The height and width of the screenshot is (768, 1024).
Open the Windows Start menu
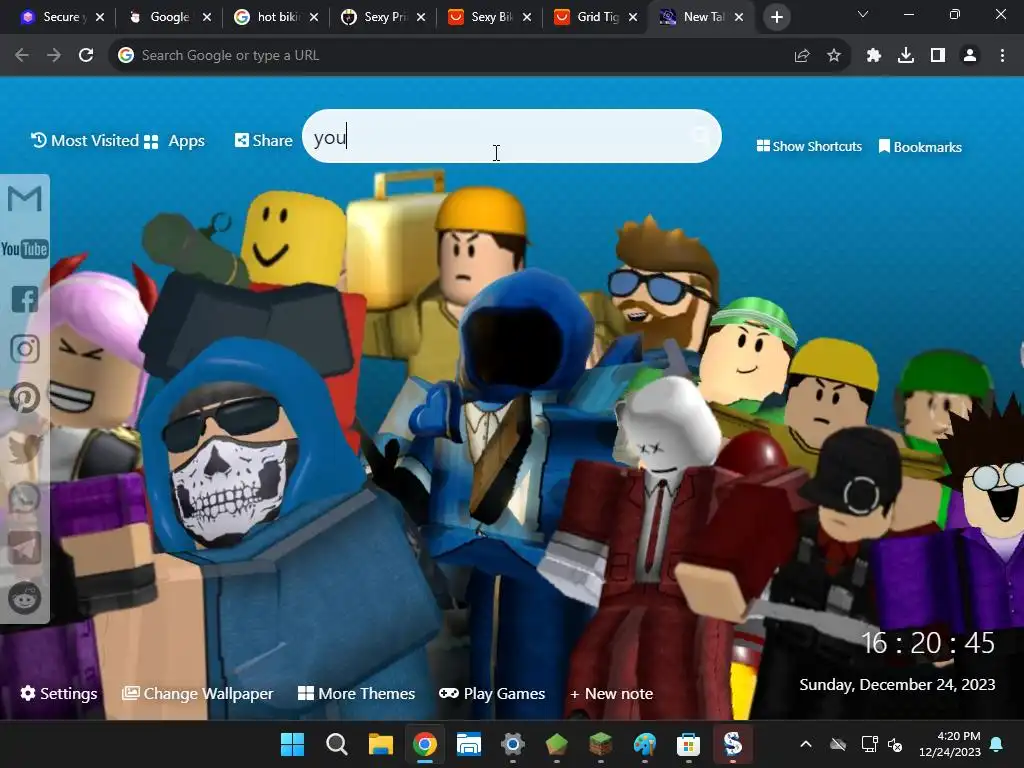pyautogui.click(x=292, y=744)
